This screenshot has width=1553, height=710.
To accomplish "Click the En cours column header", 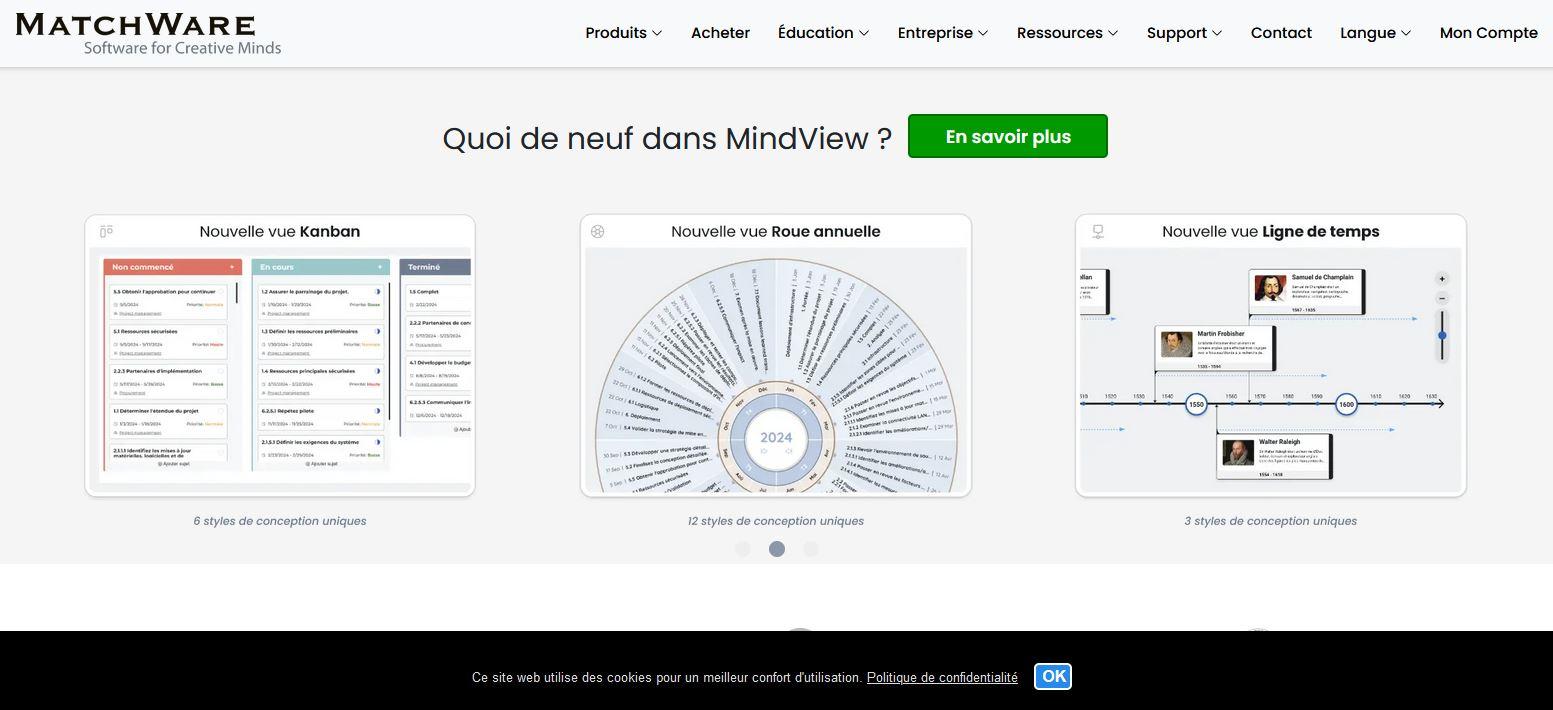I will coord(321,267).
